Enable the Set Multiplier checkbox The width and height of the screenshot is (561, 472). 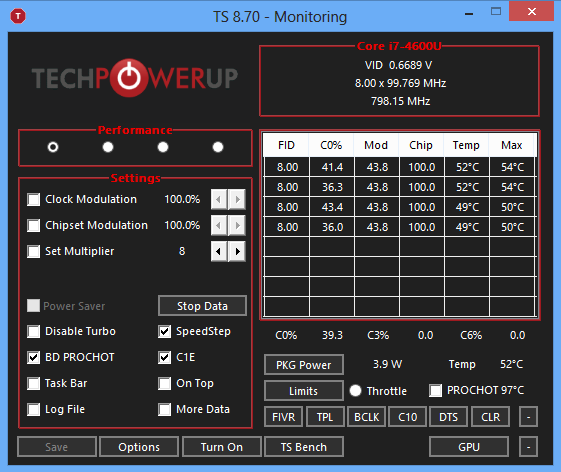coord(34,251)
